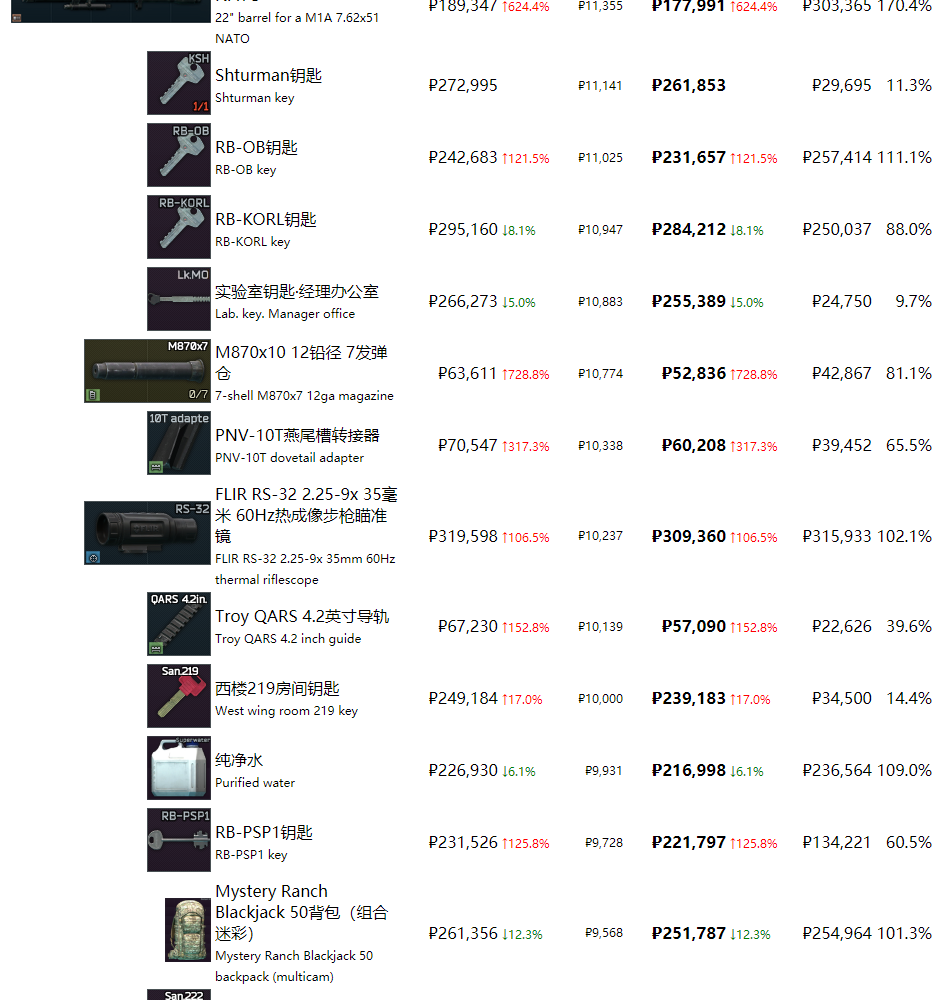Select the ₽9,568 fee in Blackjack row
The height and width of the screenshot is (1000, 939).
[604, 933]
